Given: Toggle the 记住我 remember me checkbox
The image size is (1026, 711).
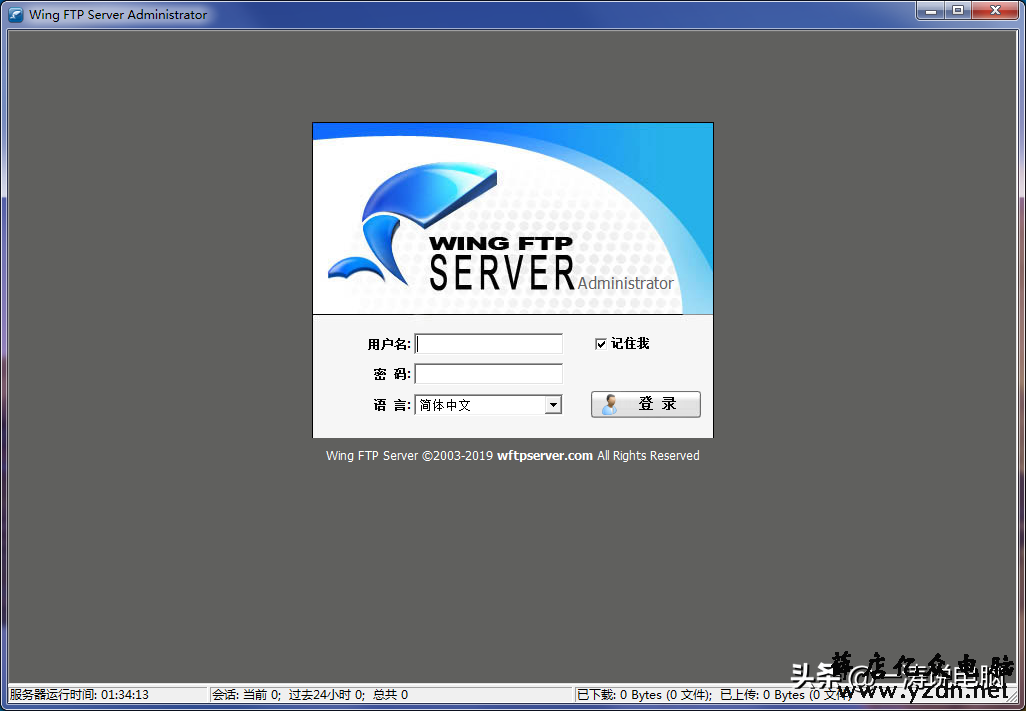Looking at the screenshot, I should (601, 344).
